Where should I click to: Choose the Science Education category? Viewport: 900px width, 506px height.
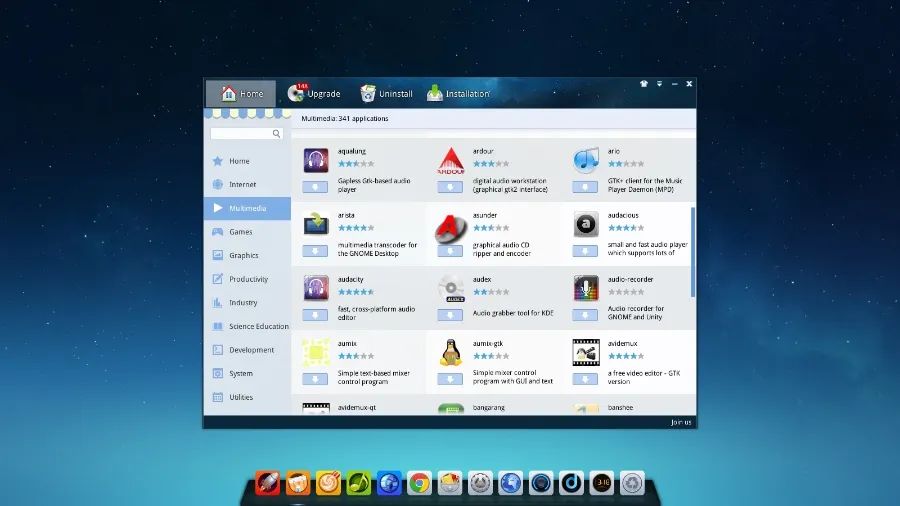click(258, 326)
